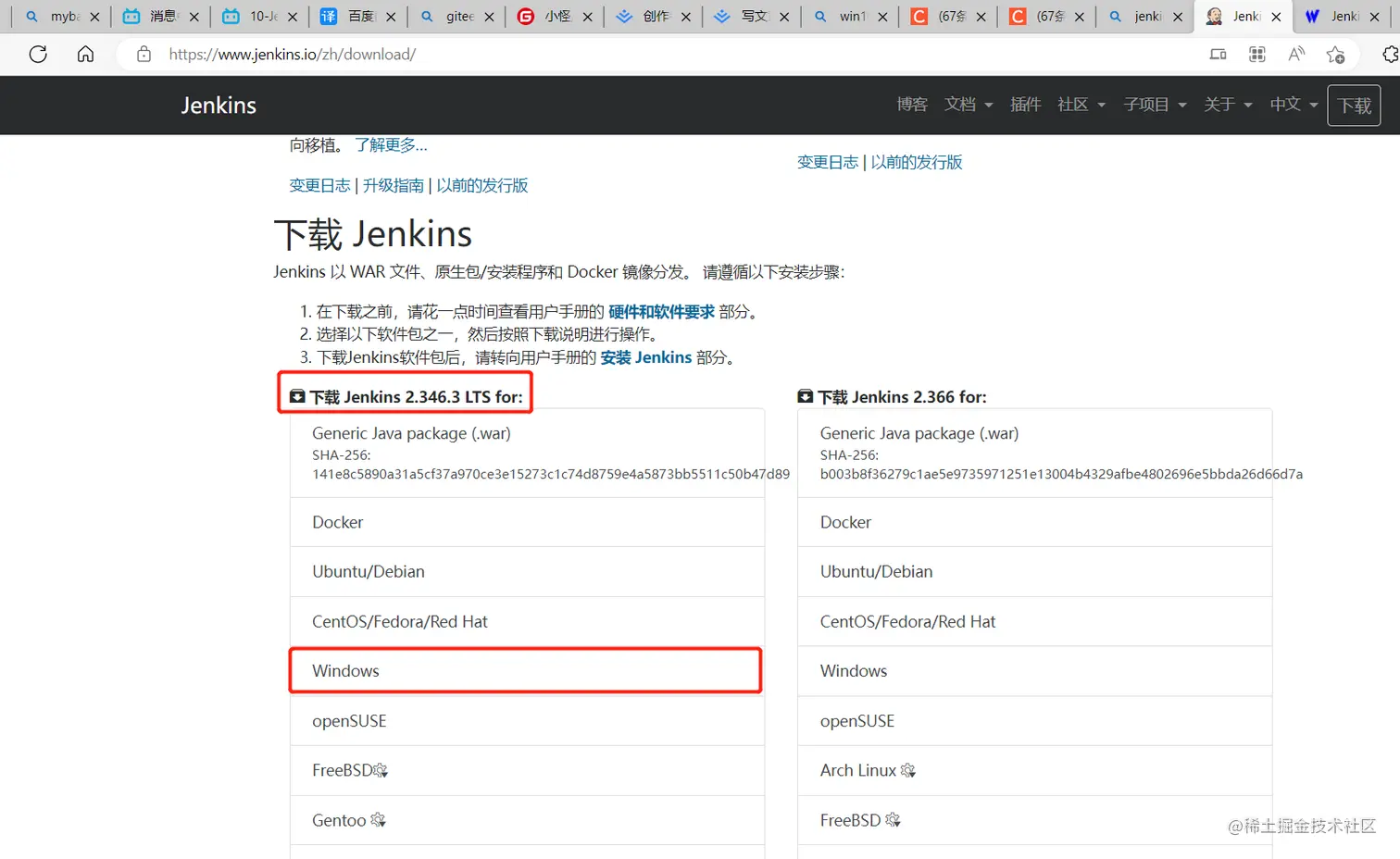Download Jenkins 2.366 Generic Java package (.war)
Viewport: 1400px width, 859px height.
pos(1034,453)
